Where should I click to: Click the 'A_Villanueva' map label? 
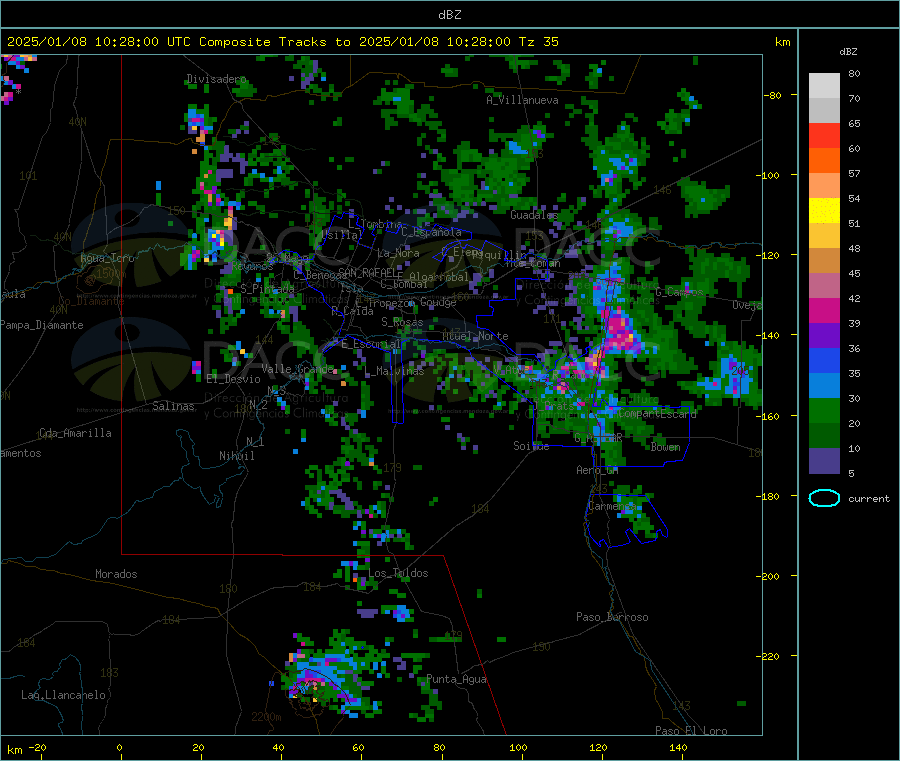522,100
